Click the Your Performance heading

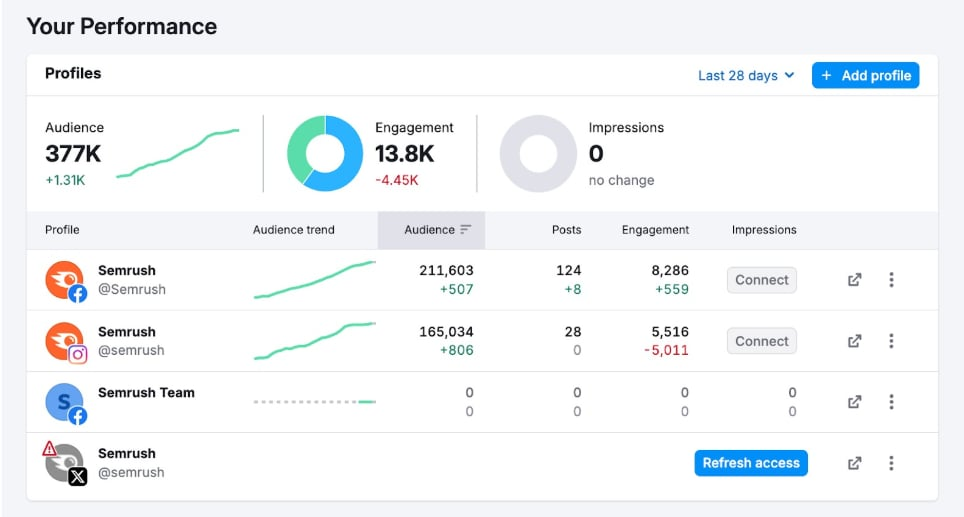pos(122,26)
